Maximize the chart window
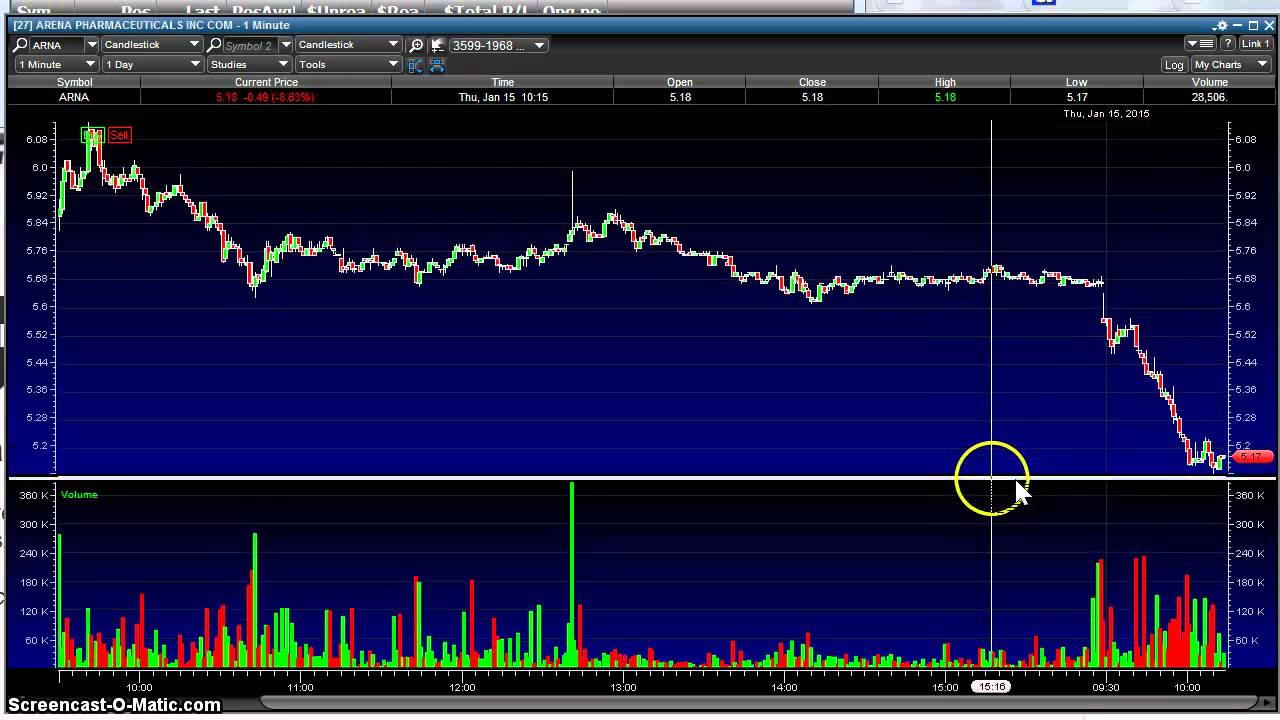Viewport: 1280px width, 720px height. [1253, 26]
